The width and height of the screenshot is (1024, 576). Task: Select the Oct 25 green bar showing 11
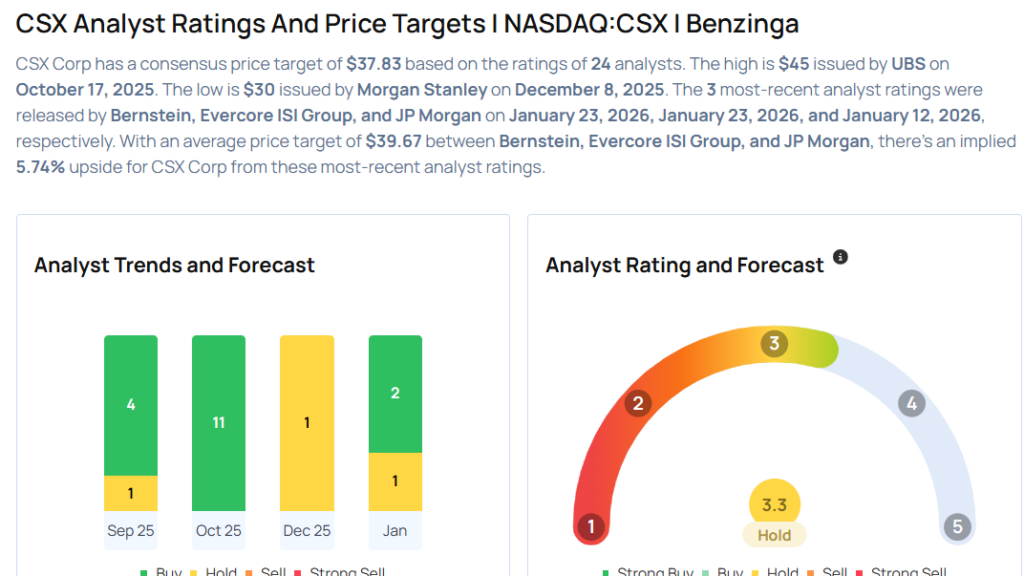coord(219,423)
